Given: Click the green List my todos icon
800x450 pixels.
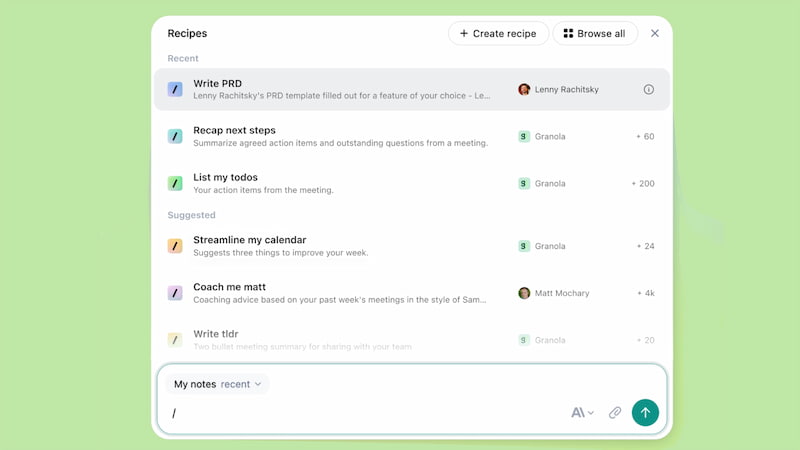Looking at the screenshot, I should pyautogui.click(x=175, y=183).
